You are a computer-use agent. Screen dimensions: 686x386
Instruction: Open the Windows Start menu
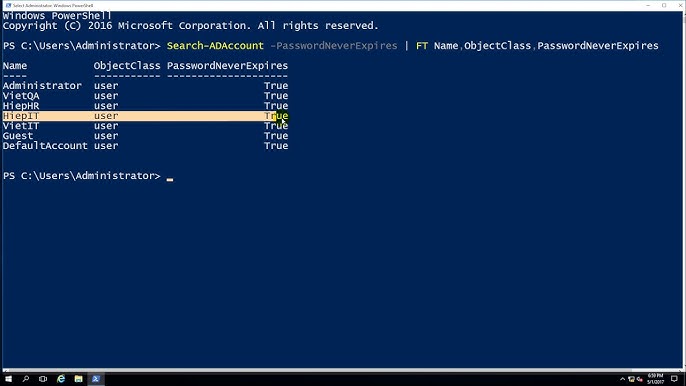tap(8, 379)
